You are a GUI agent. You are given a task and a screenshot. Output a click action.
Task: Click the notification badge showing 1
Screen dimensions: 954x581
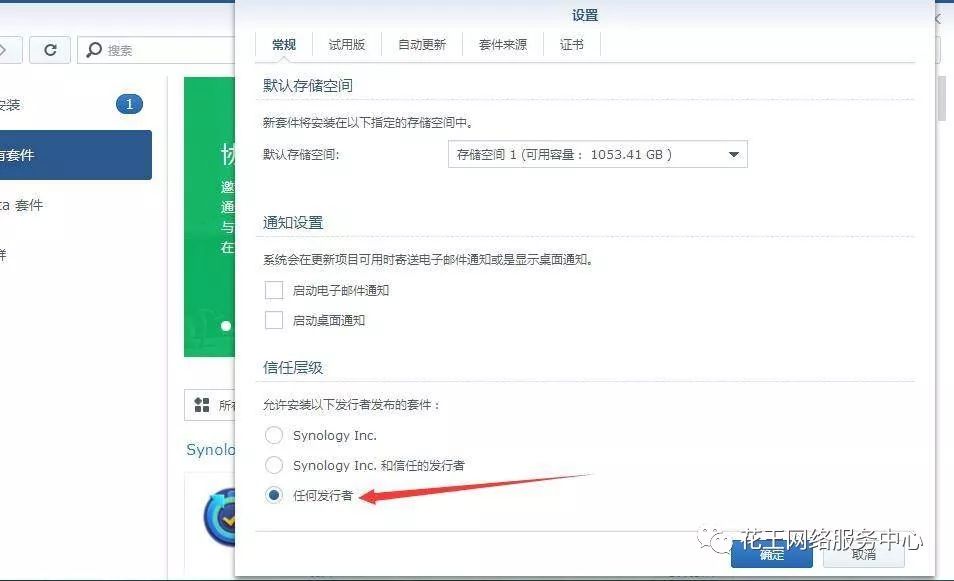tap(129, 103)
